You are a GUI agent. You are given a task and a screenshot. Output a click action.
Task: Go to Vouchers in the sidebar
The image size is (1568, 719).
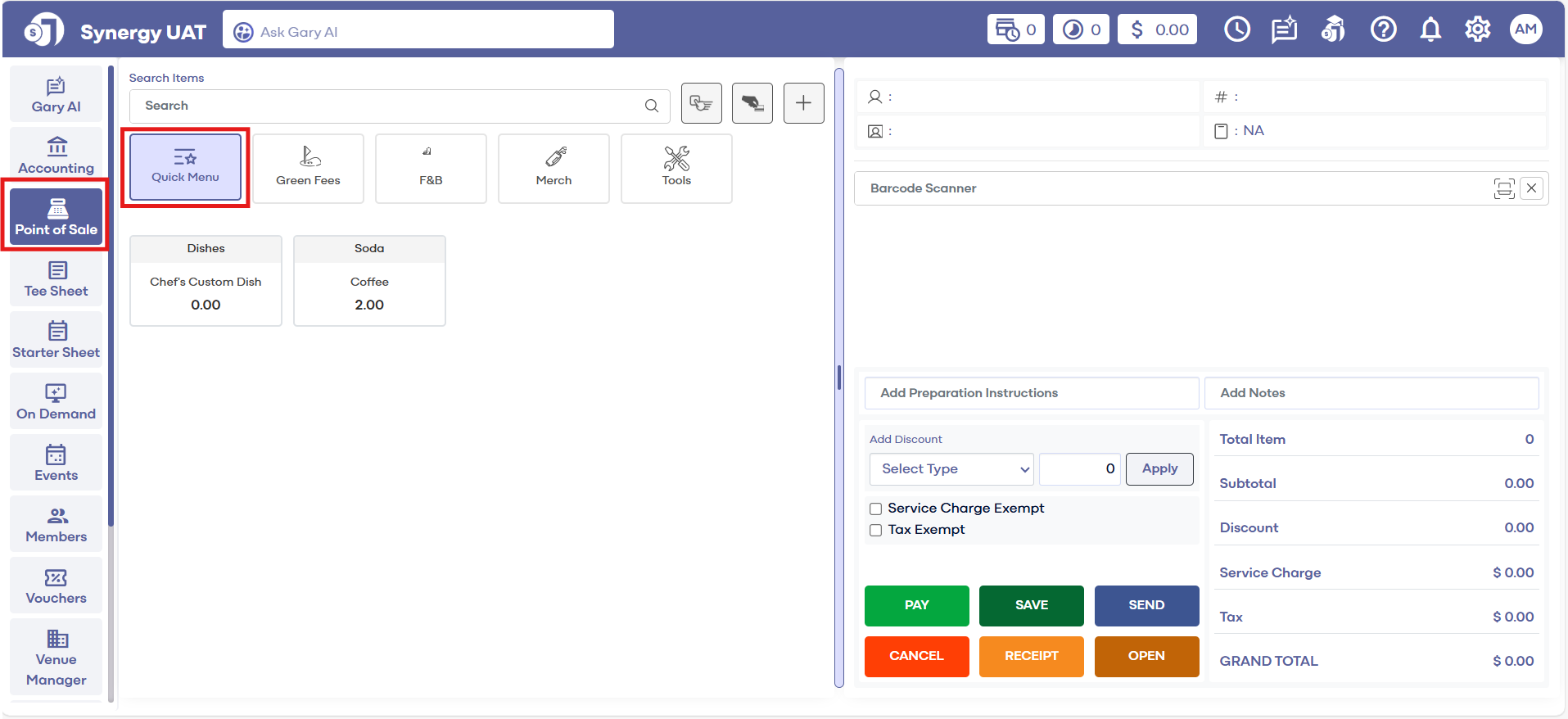[x=56, y=586]
